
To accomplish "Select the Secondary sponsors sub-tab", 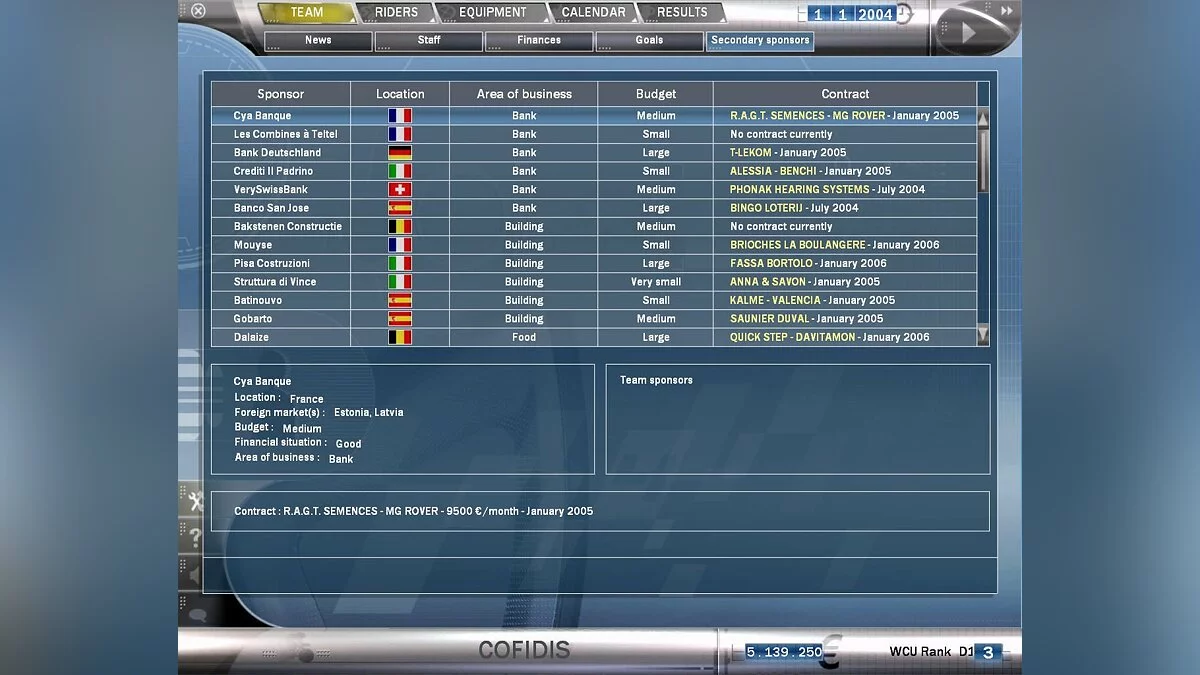I will (760, 41).
